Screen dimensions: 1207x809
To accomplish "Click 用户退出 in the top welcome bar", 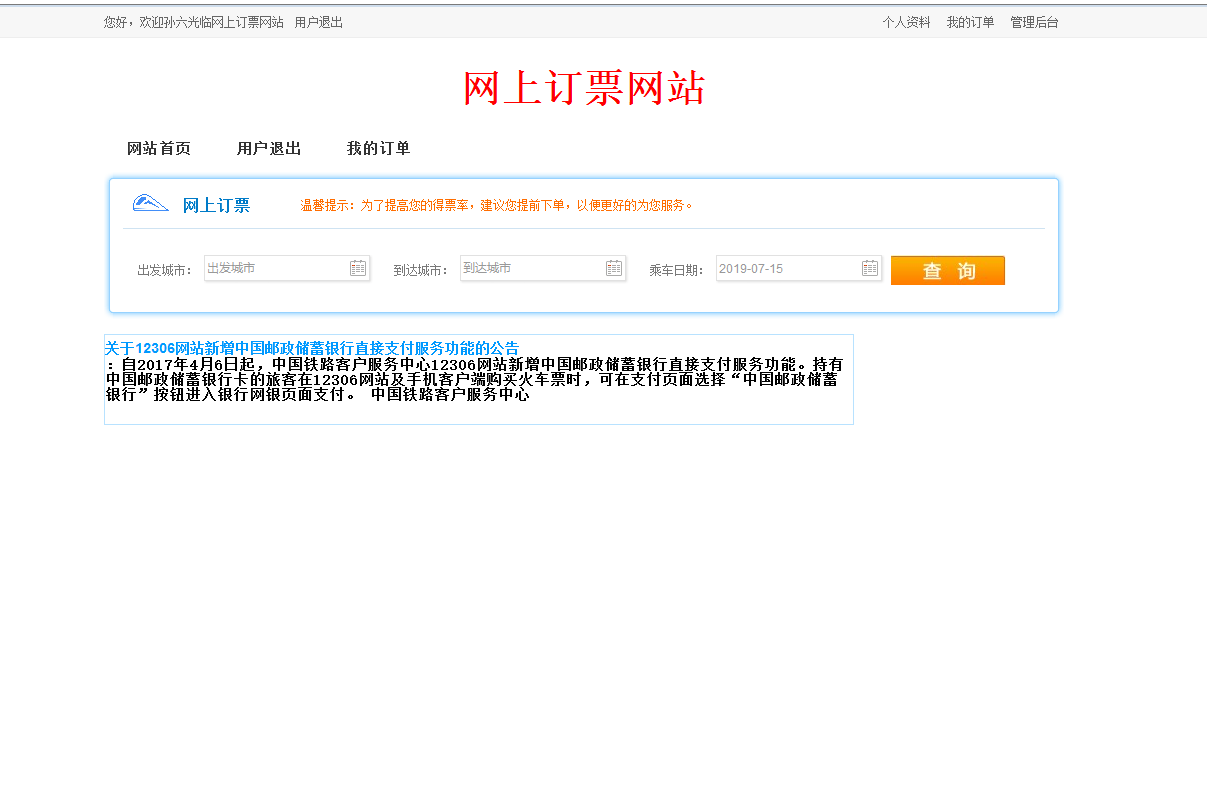I will point(318,21).
